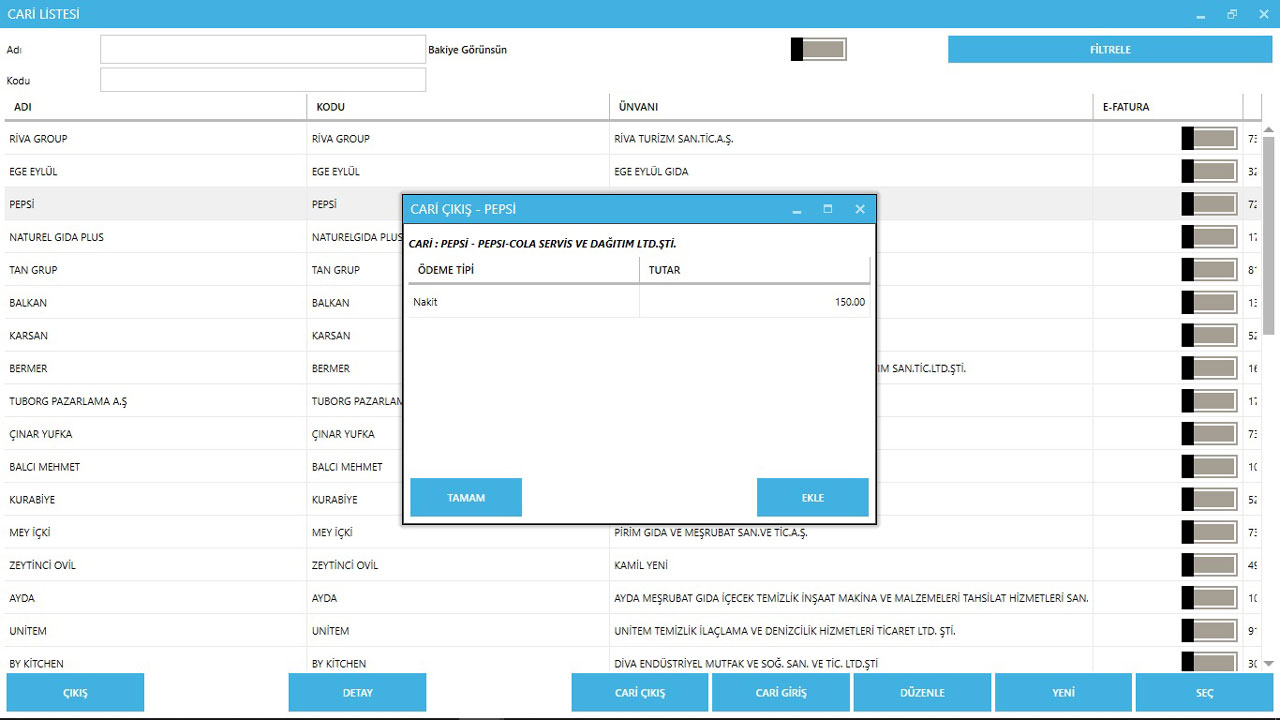Click the CARİ GİRİŞ button
The width and height of the screenshot is (1280, 720).
(781, 692)
